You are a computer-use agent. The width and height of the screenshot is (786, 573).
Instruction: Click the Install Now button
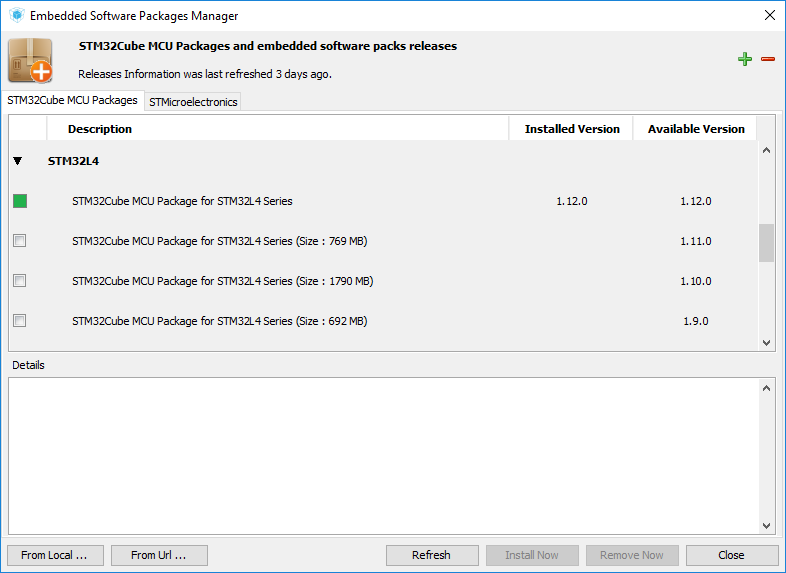tap(532, 555)
